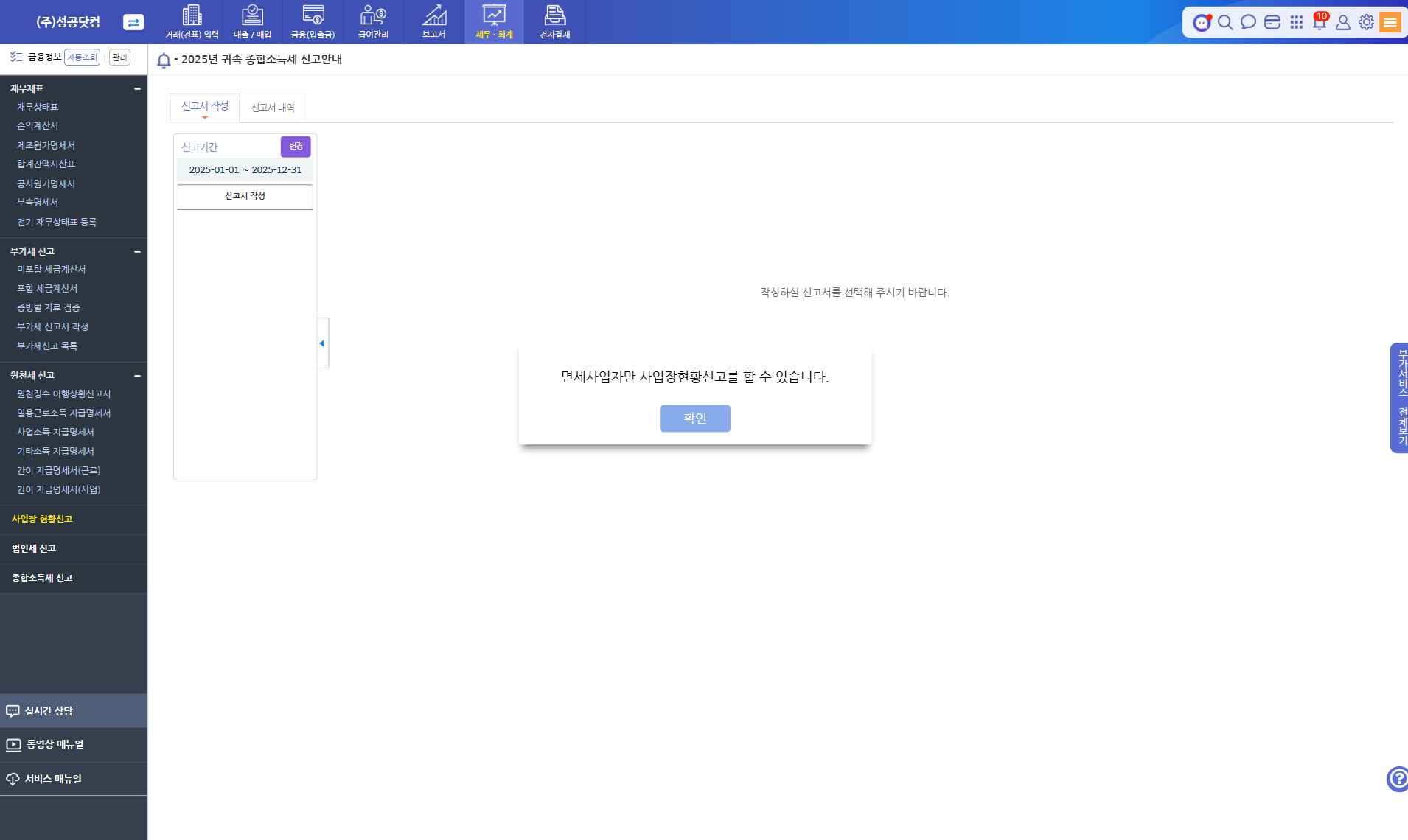Open 공사원가명세서 in sidebar

(x=46, y=183)
